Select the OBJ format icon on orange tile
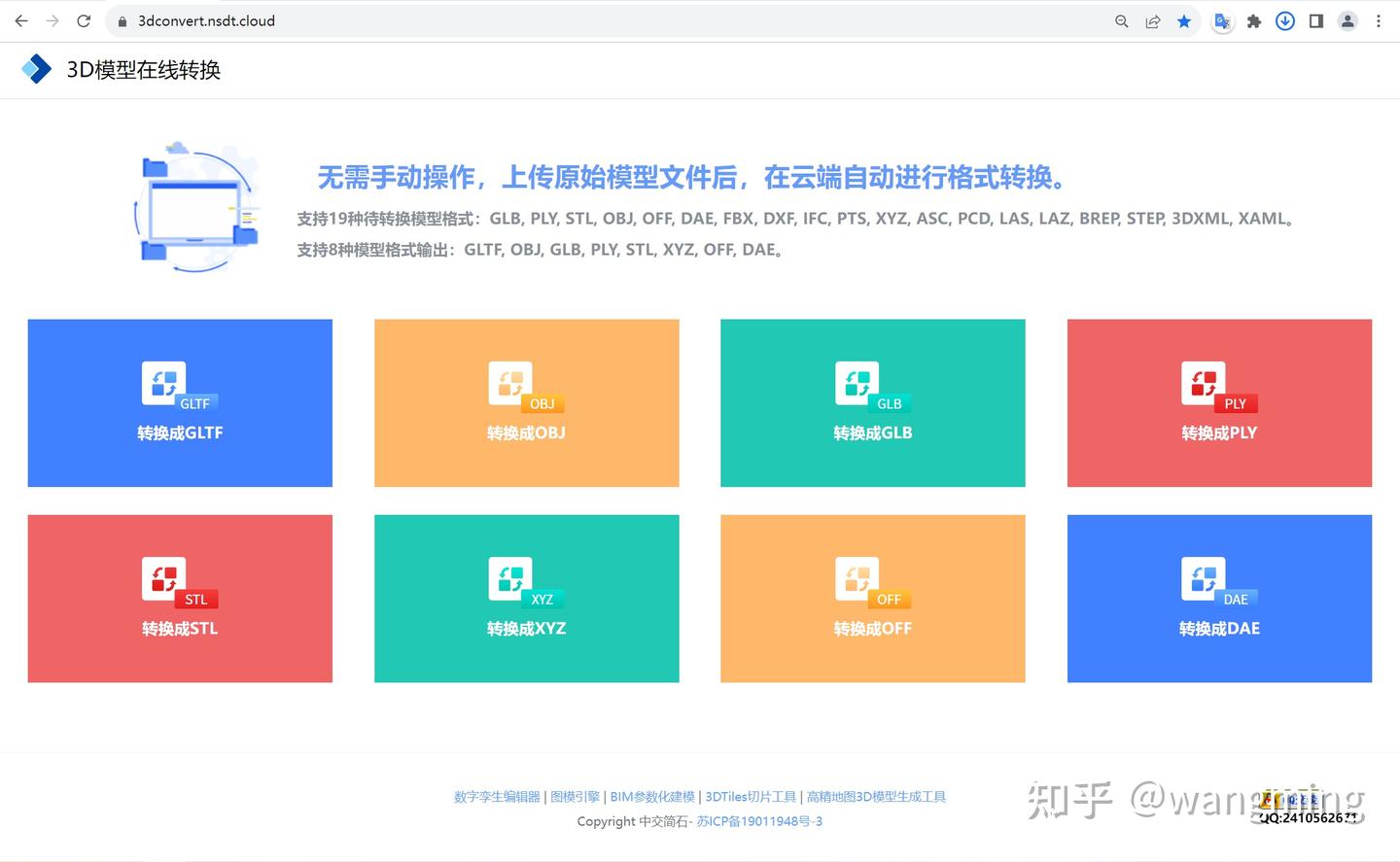The width and height of the screenshot is (1400, 862). coord(510,382)
